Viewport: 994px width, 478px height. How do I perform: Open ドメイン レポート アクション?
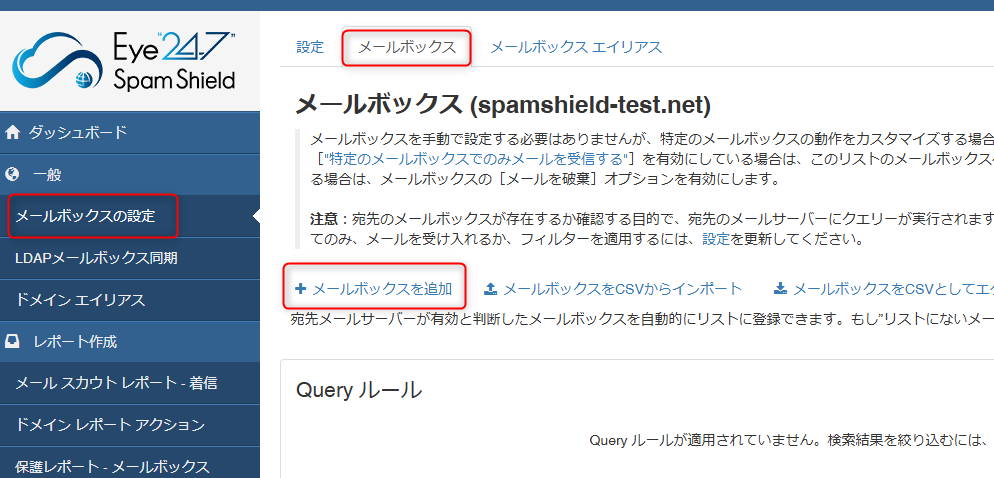(x=130, y=425)
